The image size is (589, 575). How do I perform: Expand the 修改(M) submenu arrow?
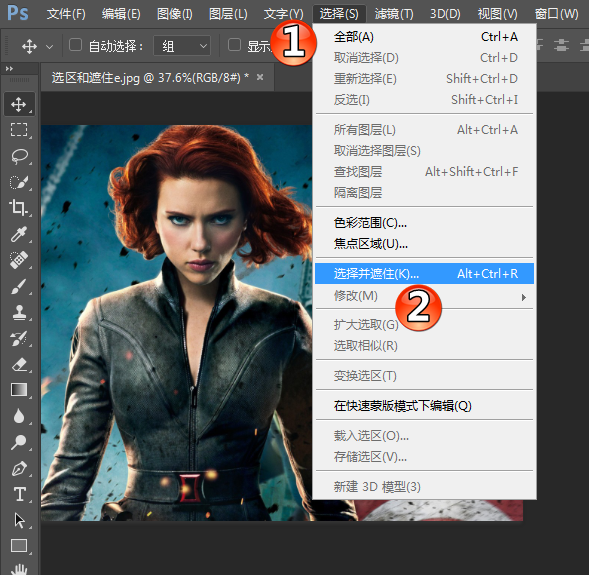pos(524,297)
